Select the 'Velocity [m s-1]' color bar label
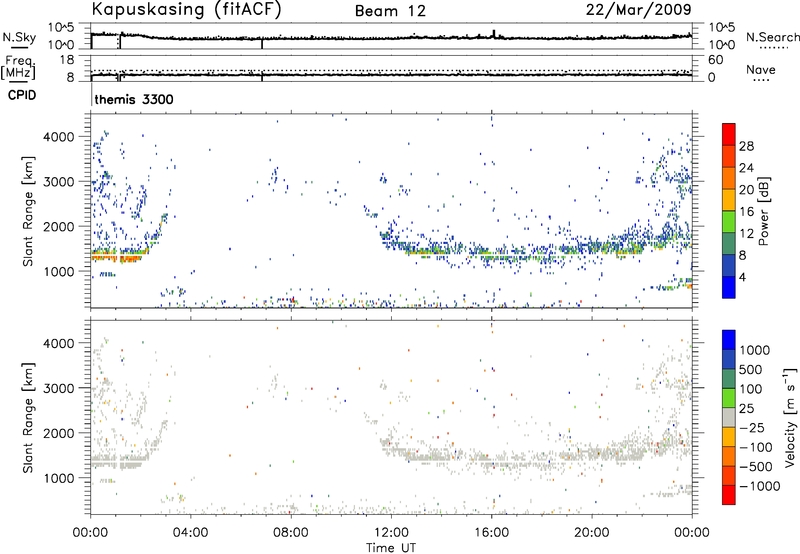The height and width of the screenshot is (554, 800). (790, 418)
